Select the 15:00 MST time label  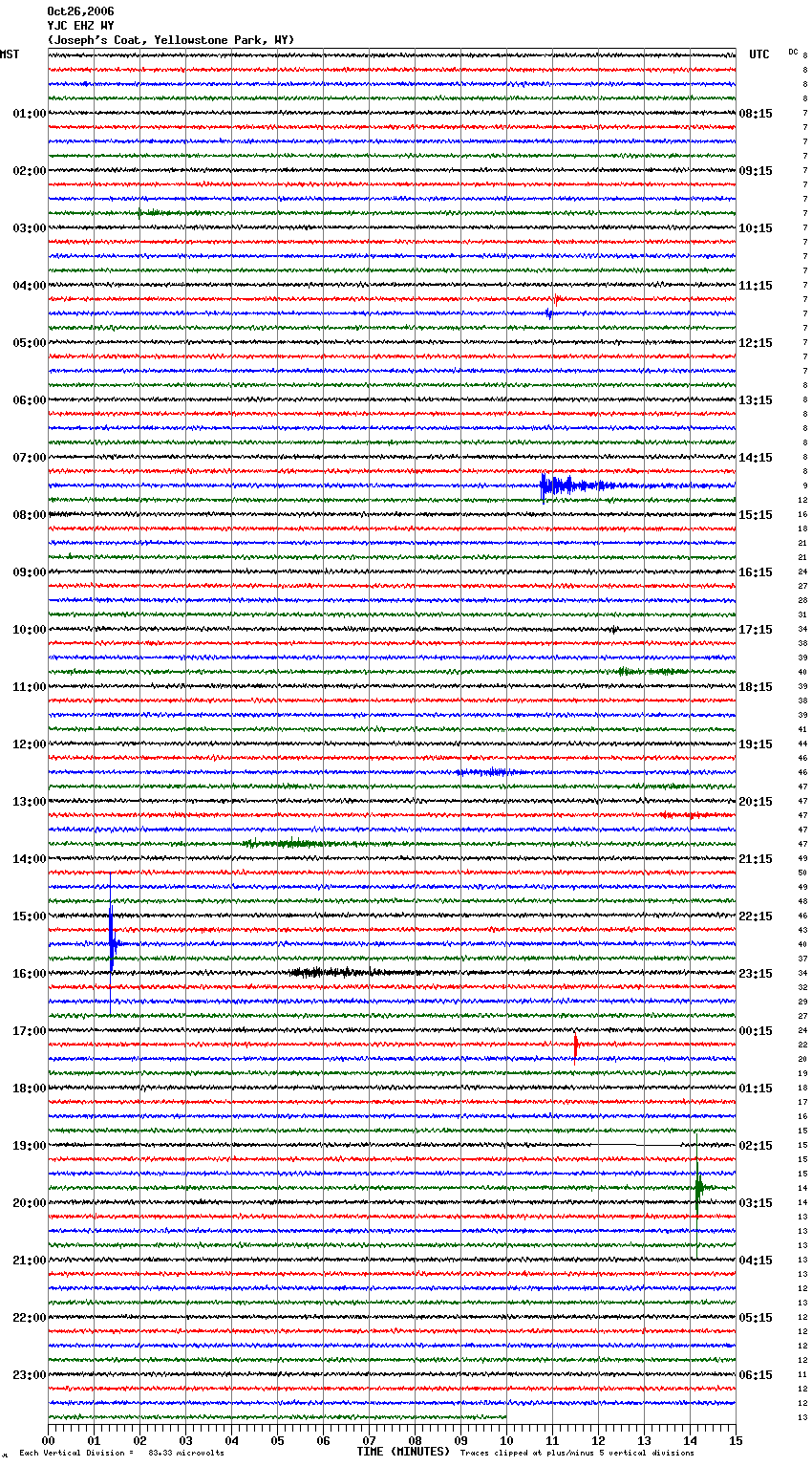pos(29,916)
